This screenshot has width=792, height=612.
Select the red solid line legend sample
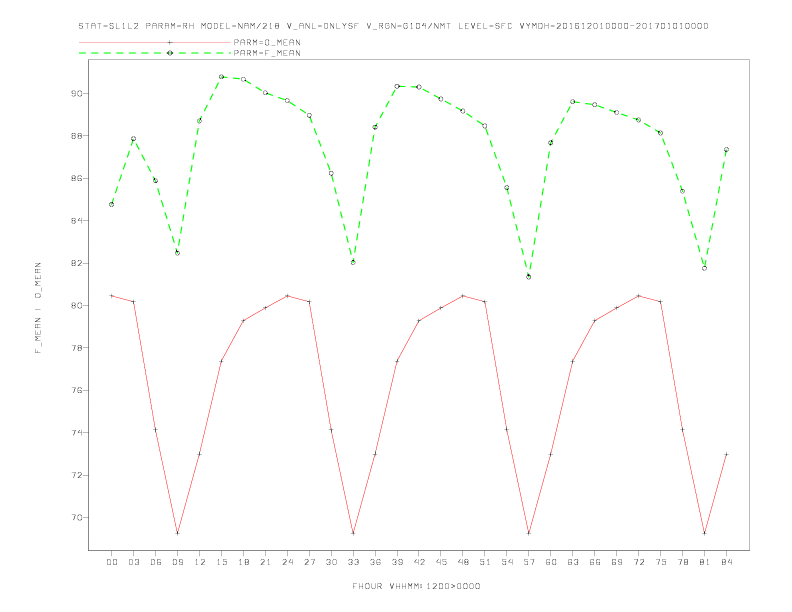pyautogui.click(x=155, y=42)
